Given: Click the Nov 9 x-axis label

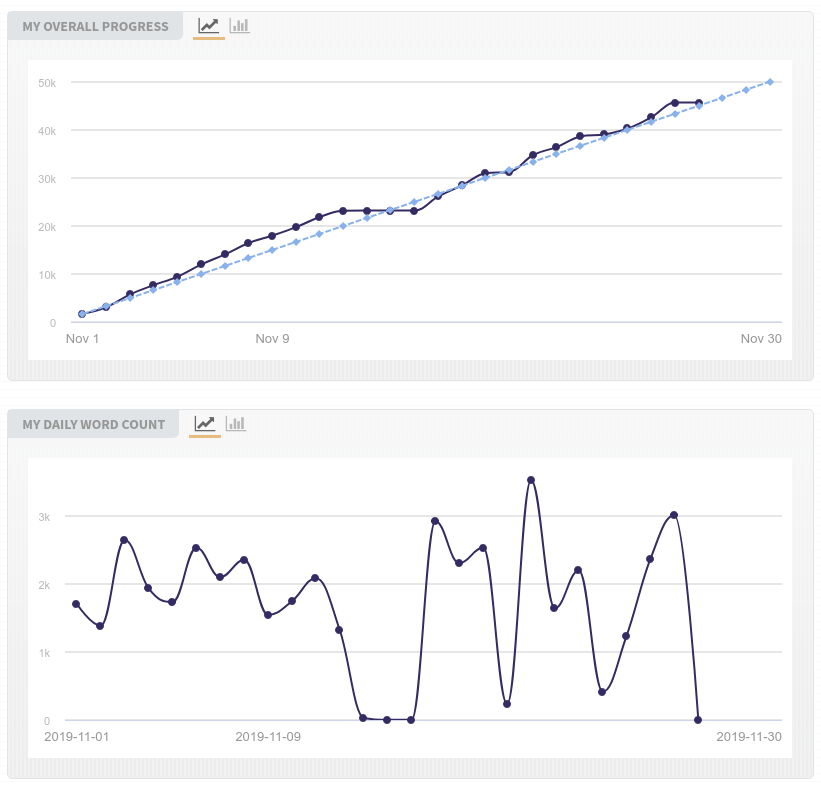Looking at the screenshot, I should (272, 339).
